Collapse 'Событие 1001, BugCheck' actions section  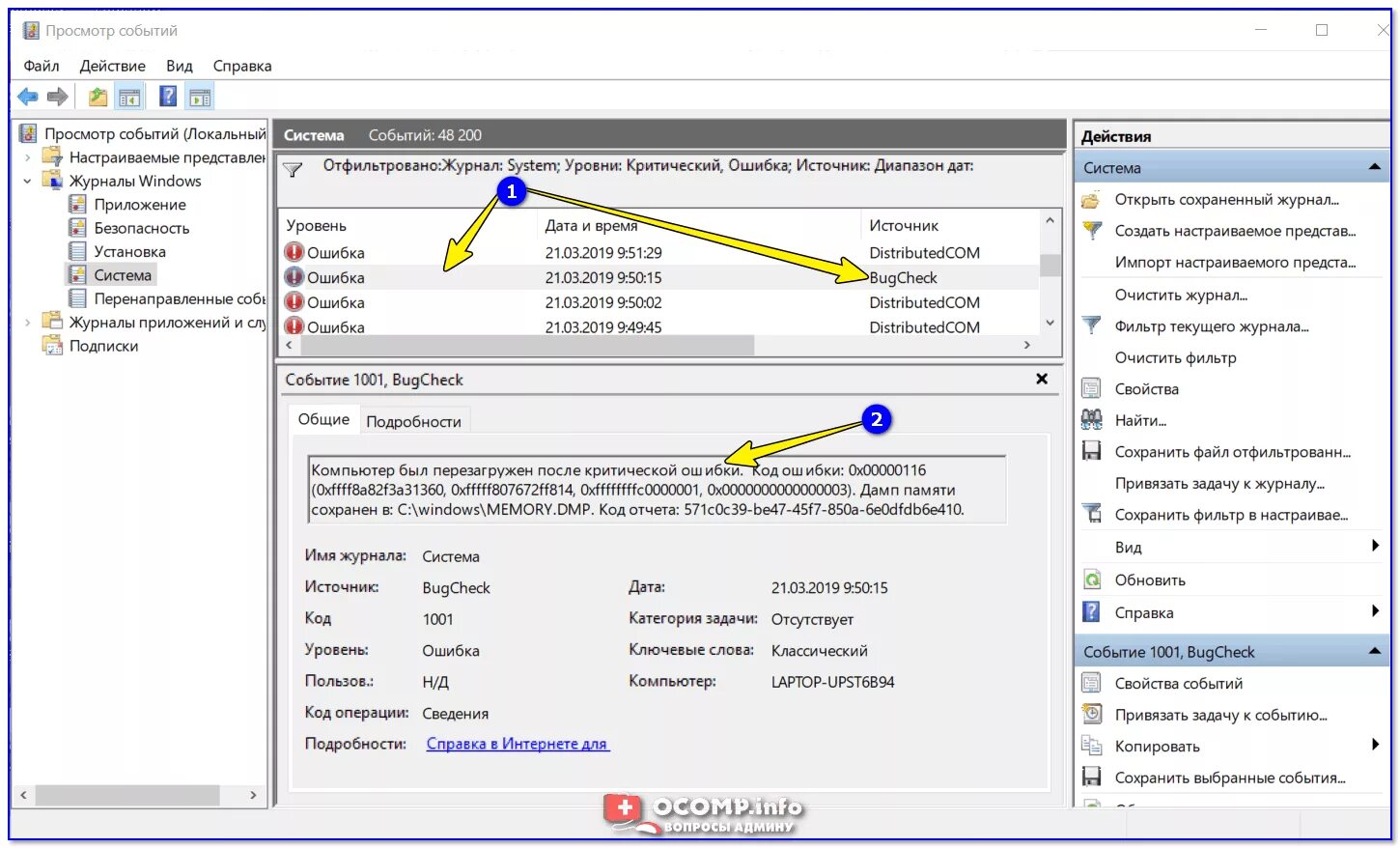point(1374,651)
